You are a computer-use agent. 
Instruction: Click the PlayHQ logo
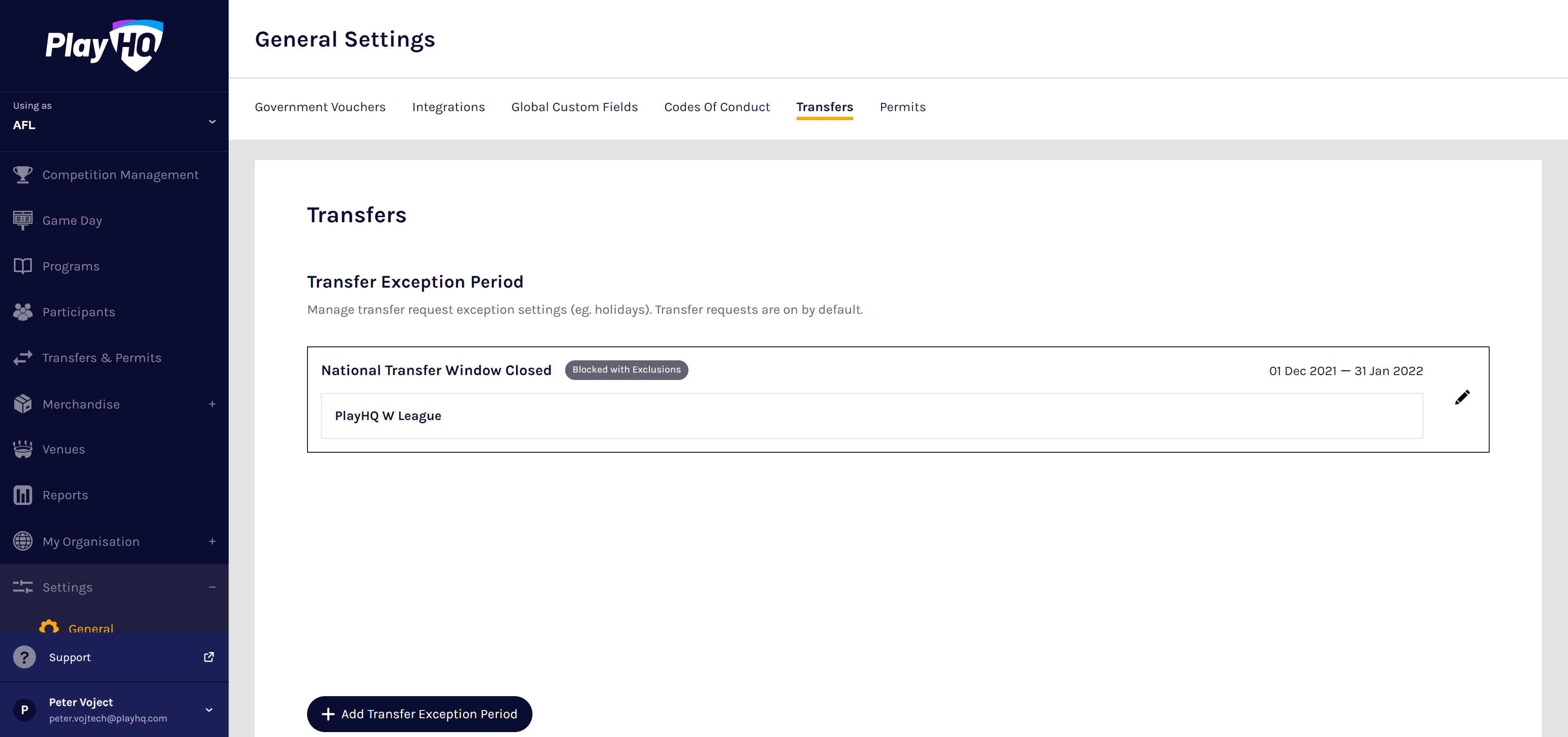point(104,46)
